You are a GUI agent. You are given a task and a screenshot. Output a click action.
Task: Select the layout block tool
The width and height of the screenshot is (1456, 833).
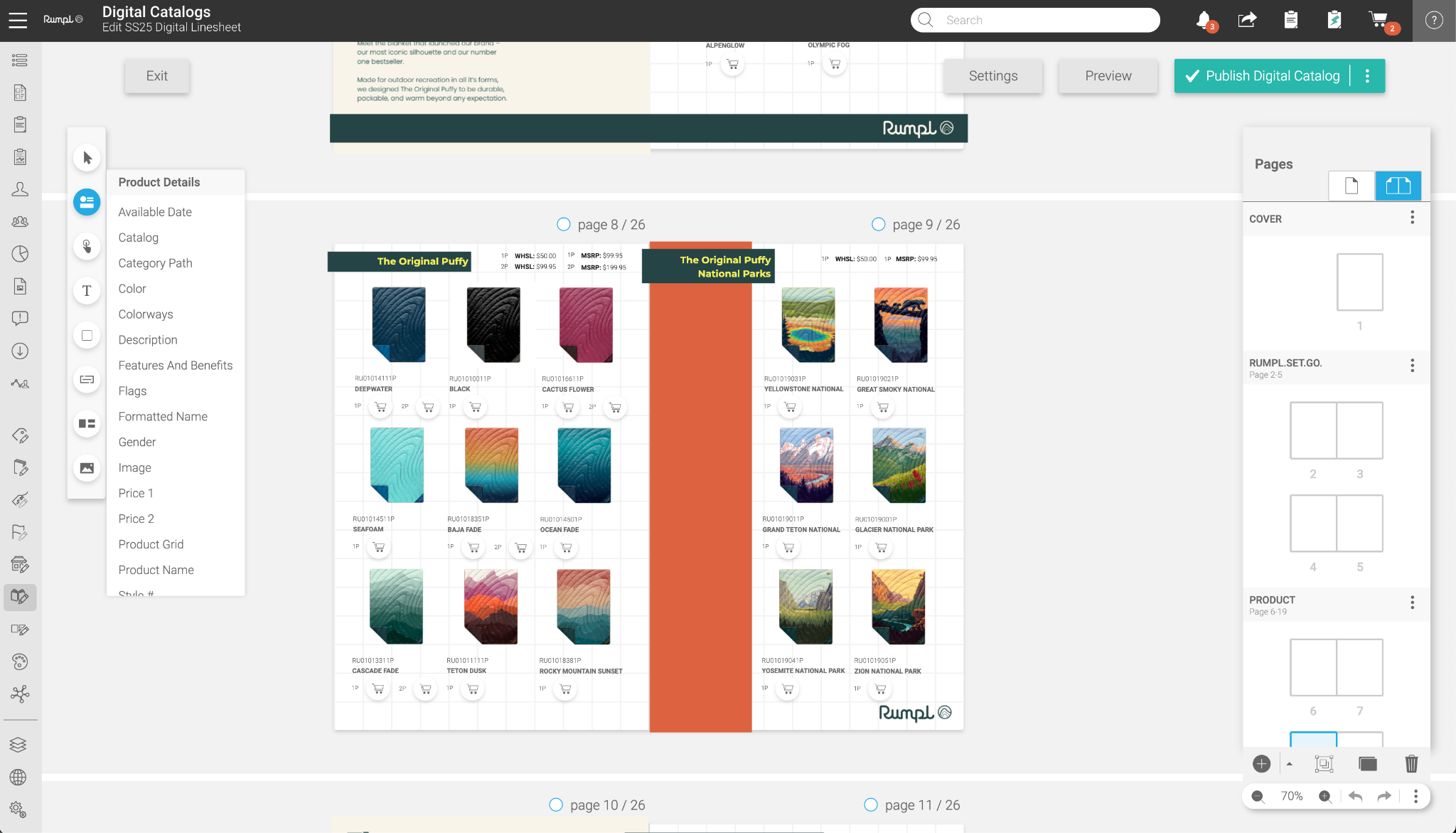coord(87,424)
